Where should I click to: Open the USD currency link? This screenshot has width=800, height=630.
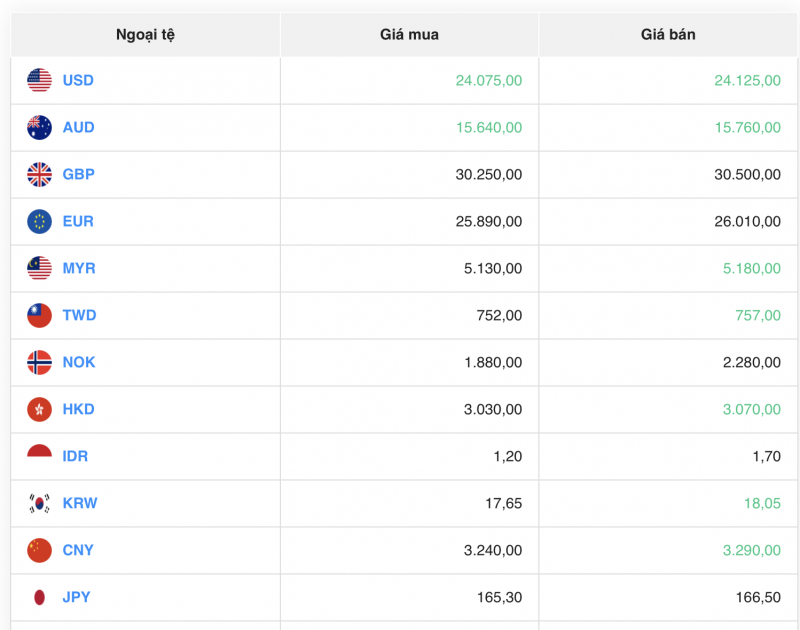point(76,80)
